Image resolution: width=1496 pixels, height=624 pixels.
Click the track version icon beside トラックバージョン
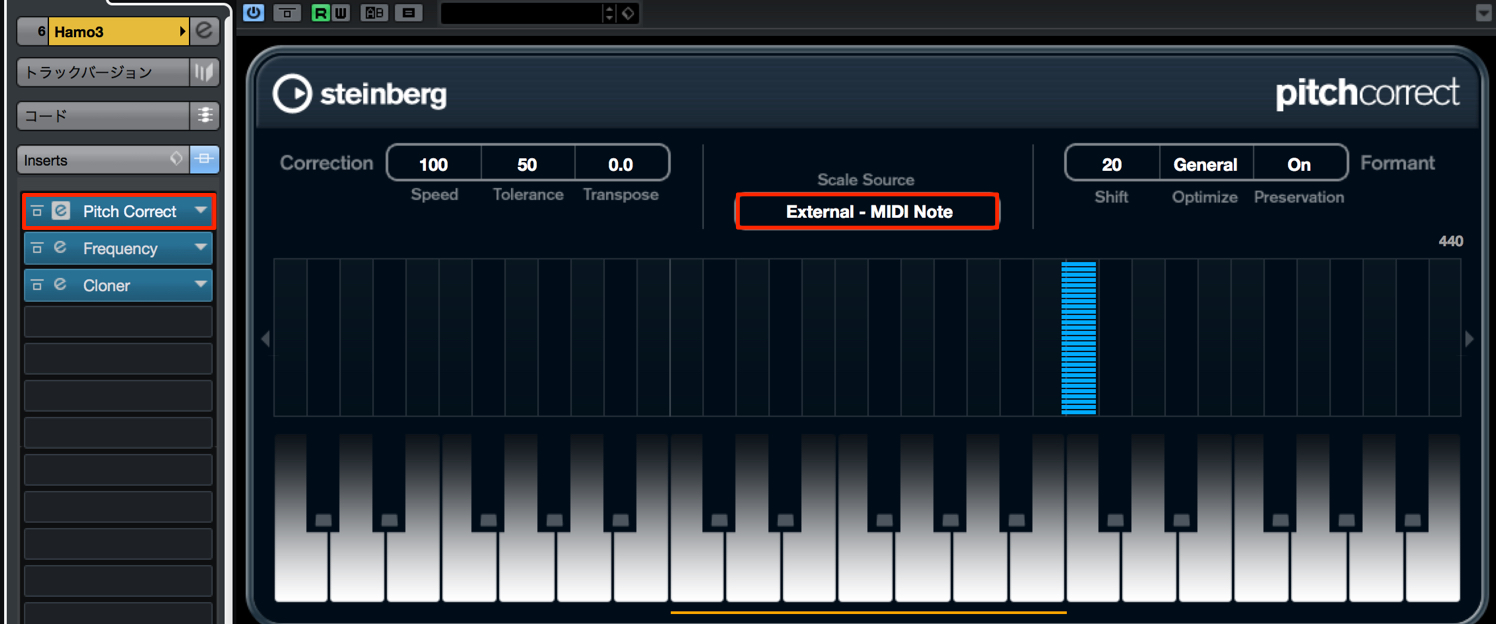pos(204,72)
